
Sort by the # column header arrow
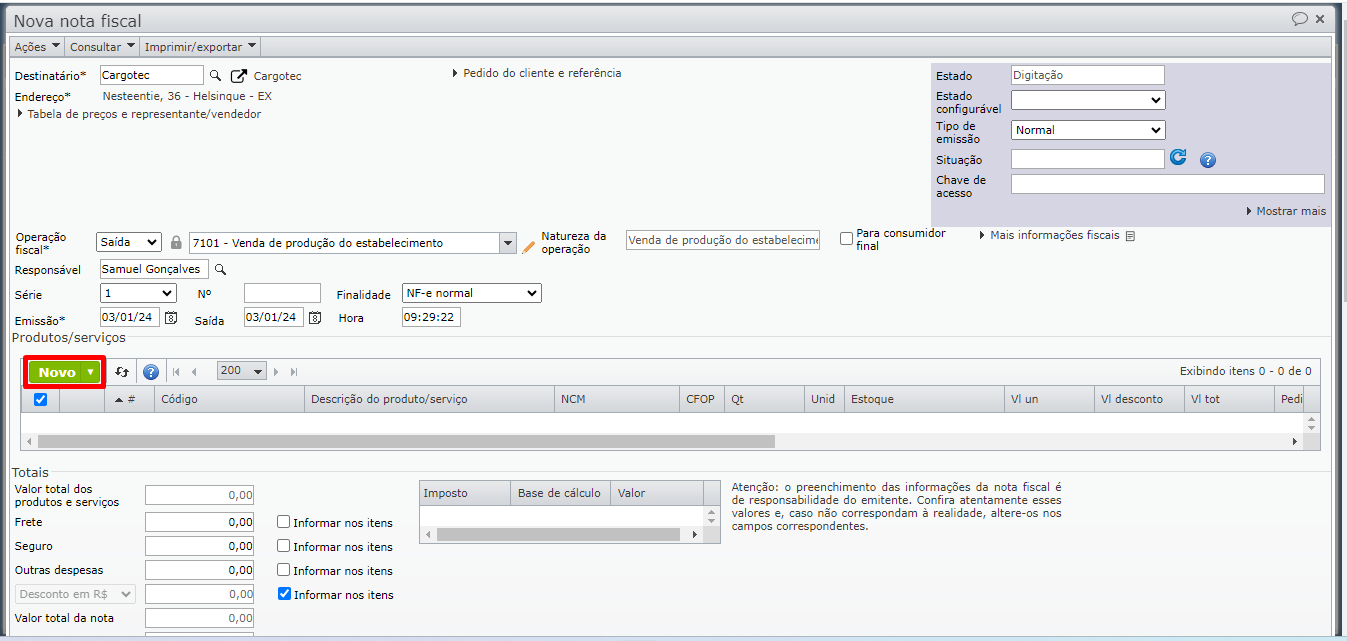click(x=120, y=399)
